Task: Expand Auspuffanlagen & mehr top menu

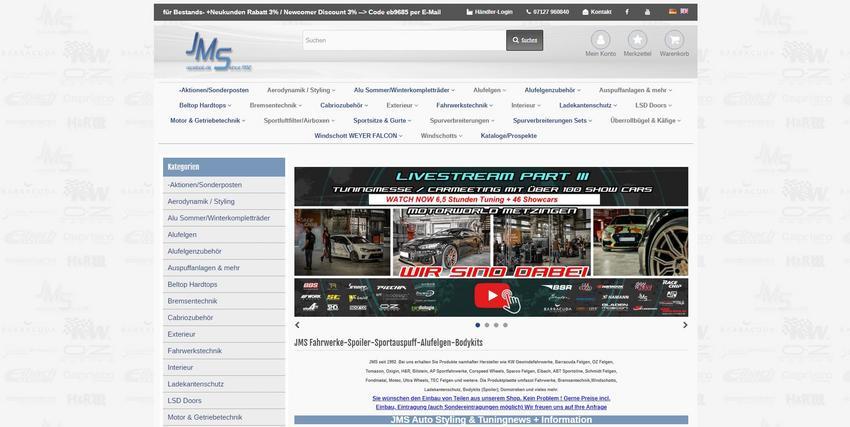Action: (635, 90)
